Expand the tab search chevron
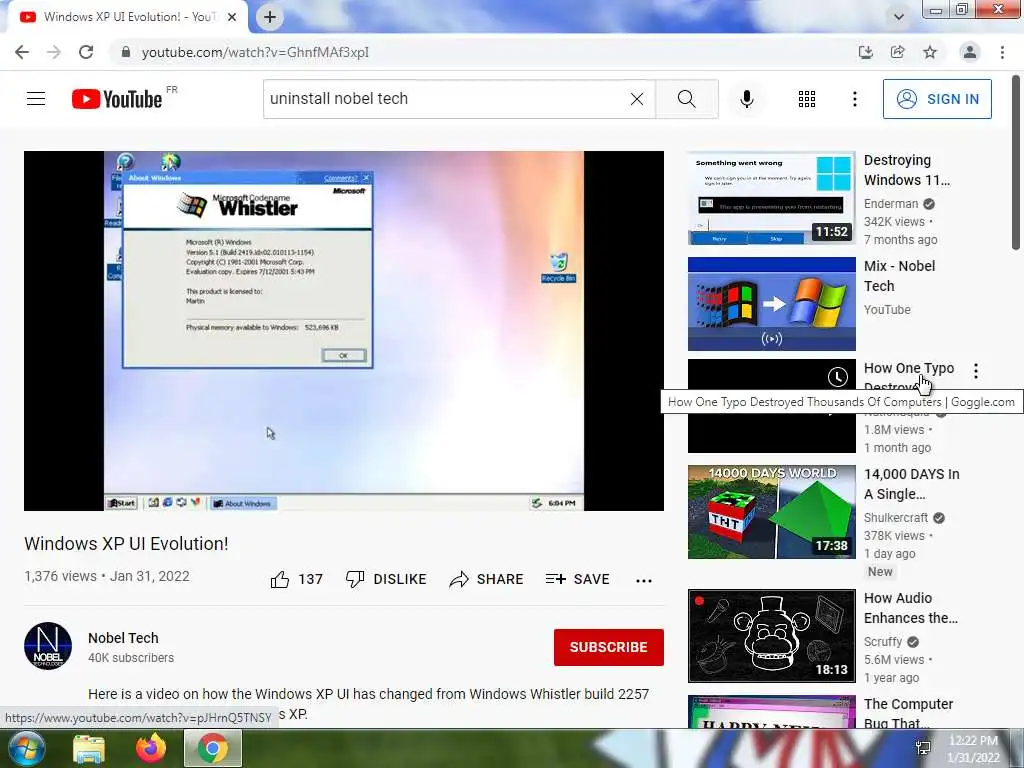 coord(899,17)
